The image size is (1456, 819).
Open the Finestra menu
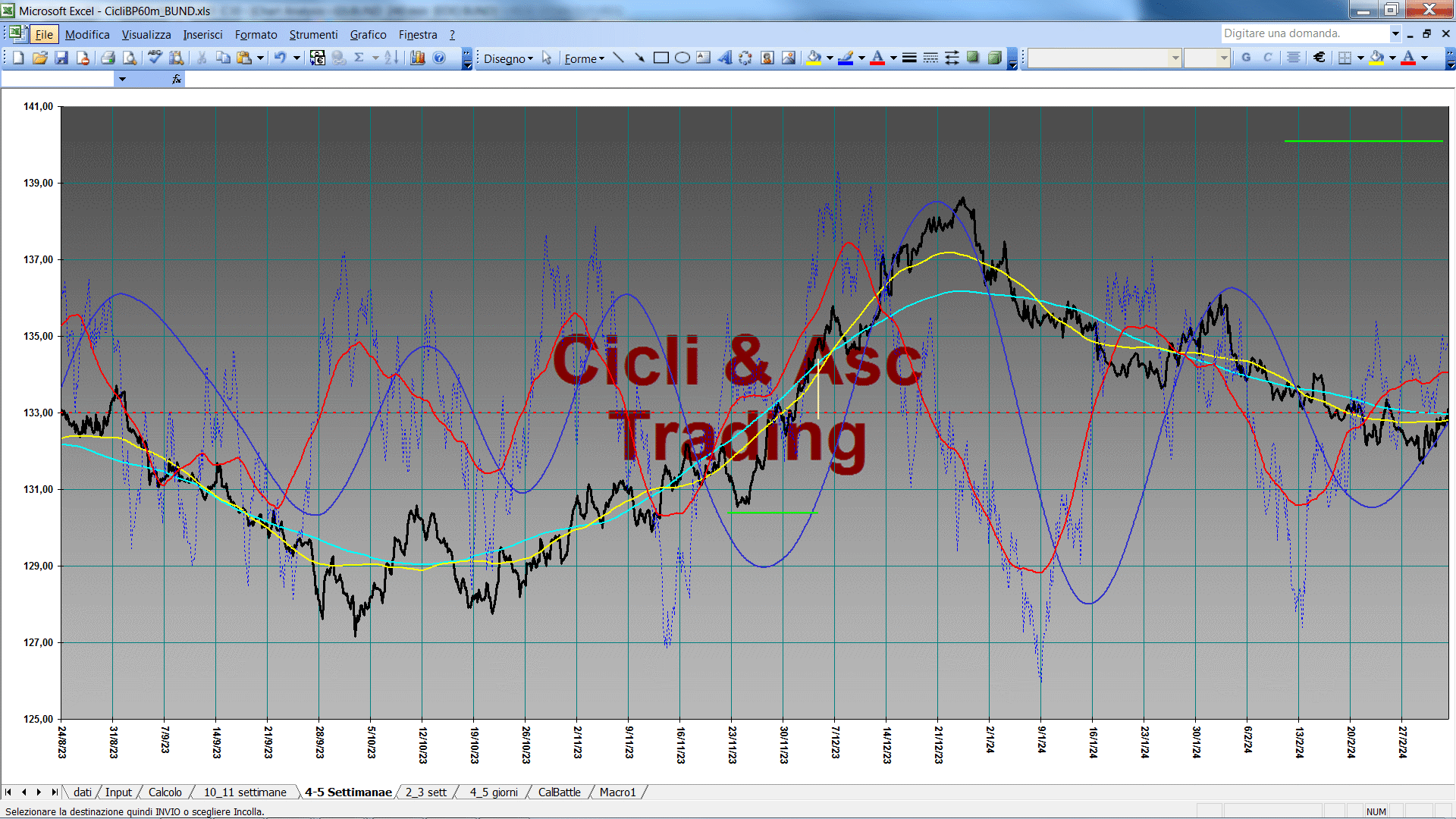[418, 34]
